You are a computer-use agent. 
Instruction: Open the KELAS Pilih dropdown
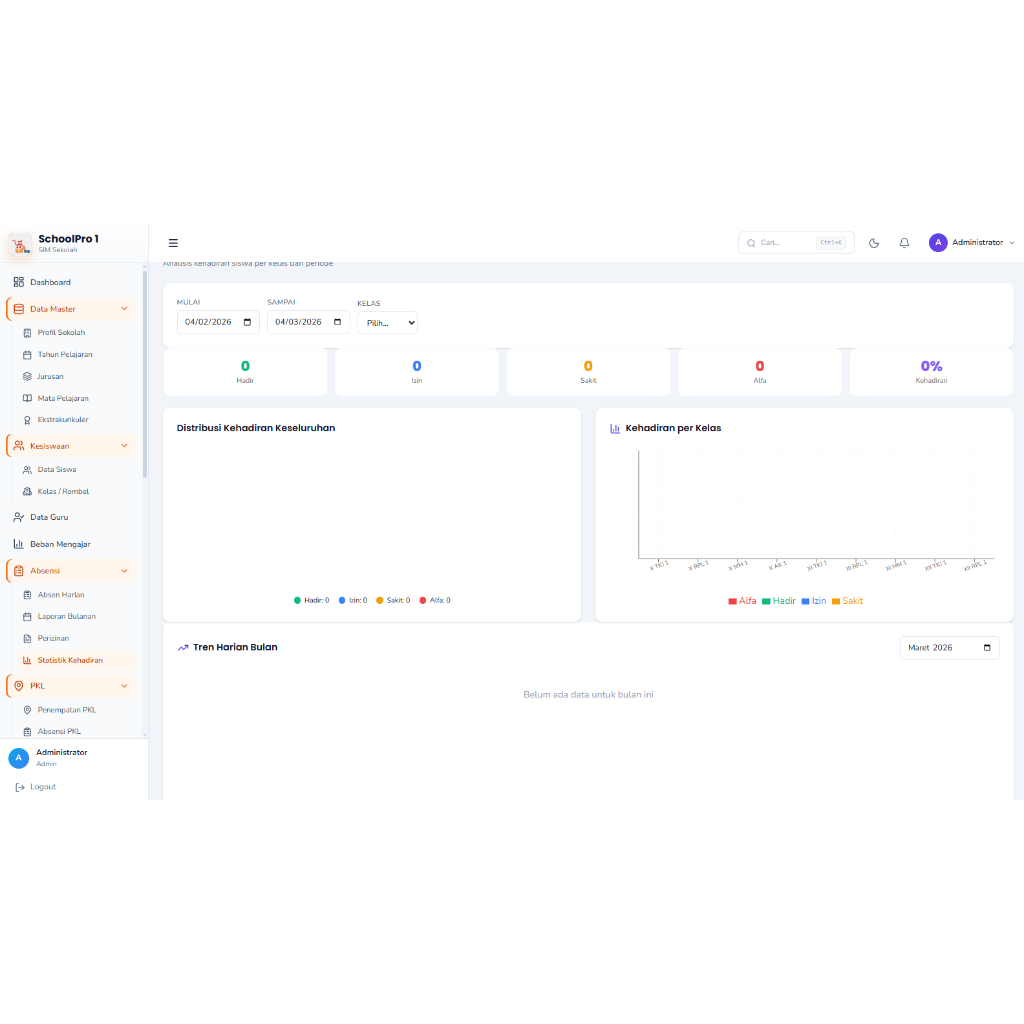pos(387,323)
